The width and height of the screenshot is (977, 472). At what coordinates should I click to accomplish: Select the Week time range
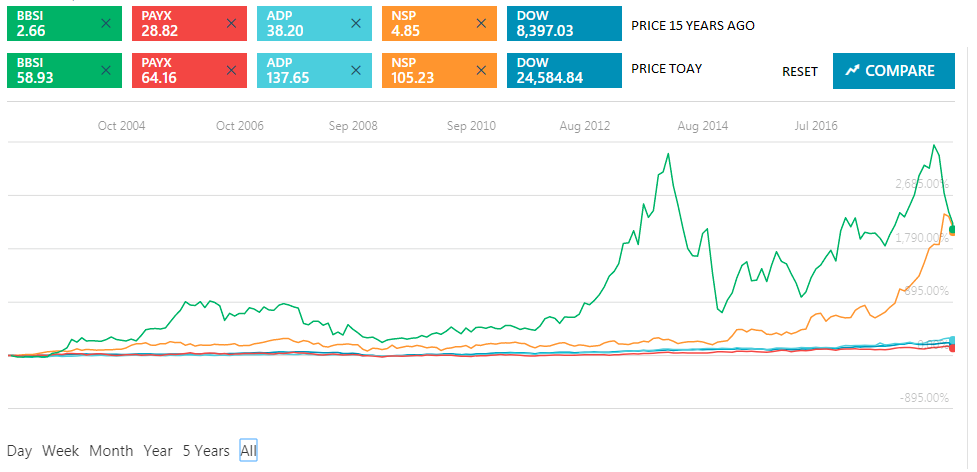pyautogui.click(x=60, y=451)
